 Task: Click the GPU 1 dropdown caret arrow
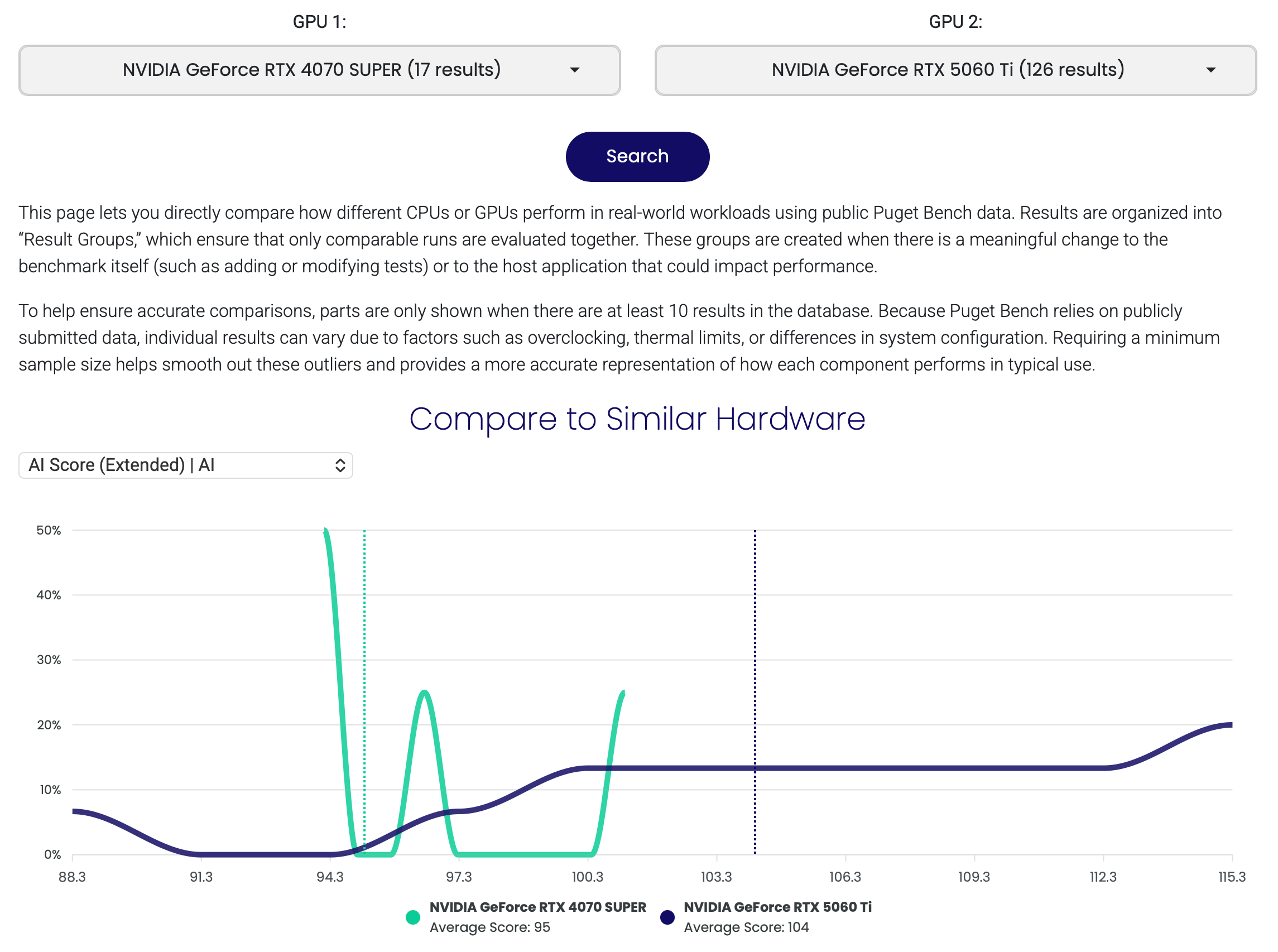575,70
